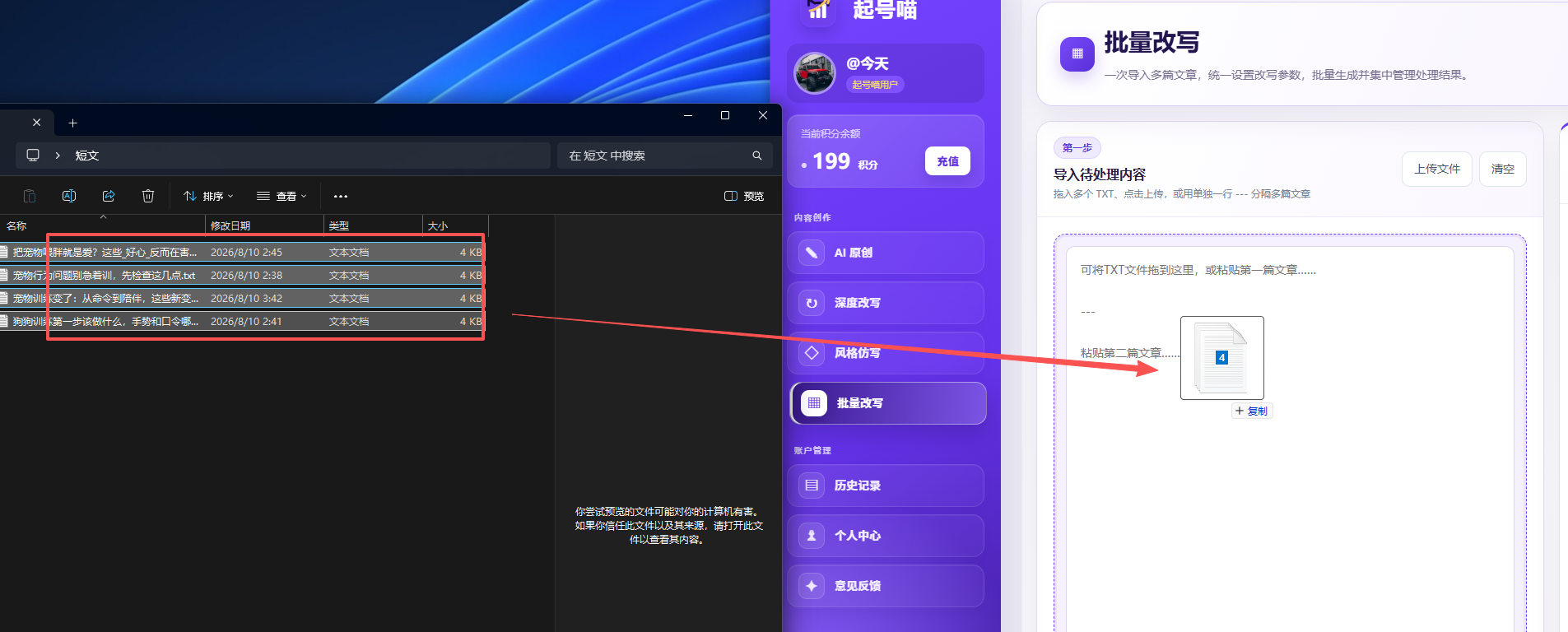
Task: Open 历史记录 in sidebar
Action: point(886,486)
